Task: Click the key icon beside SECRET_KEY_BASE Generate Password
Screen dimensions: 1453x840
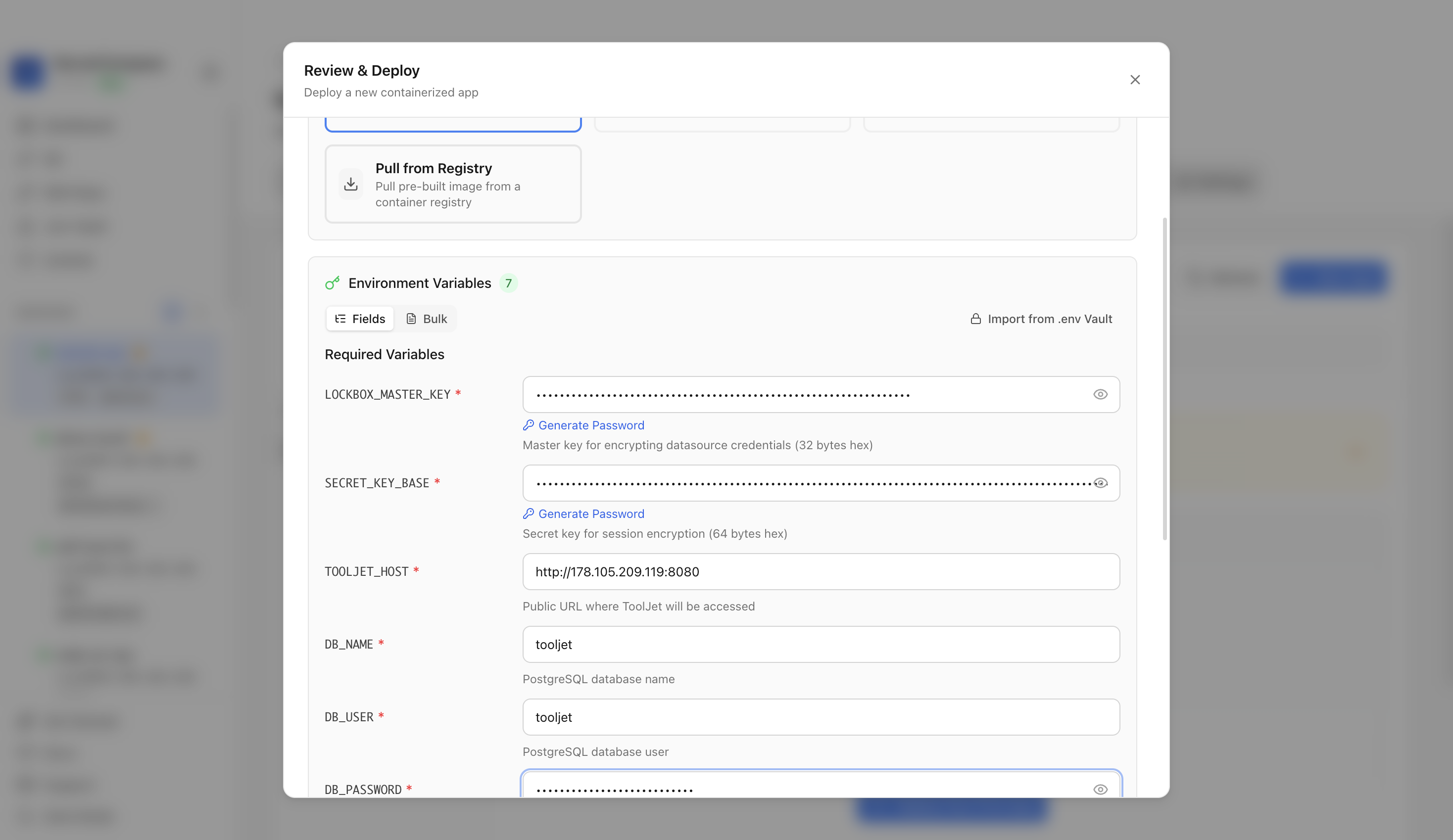Action: click(x=528, y=513)
